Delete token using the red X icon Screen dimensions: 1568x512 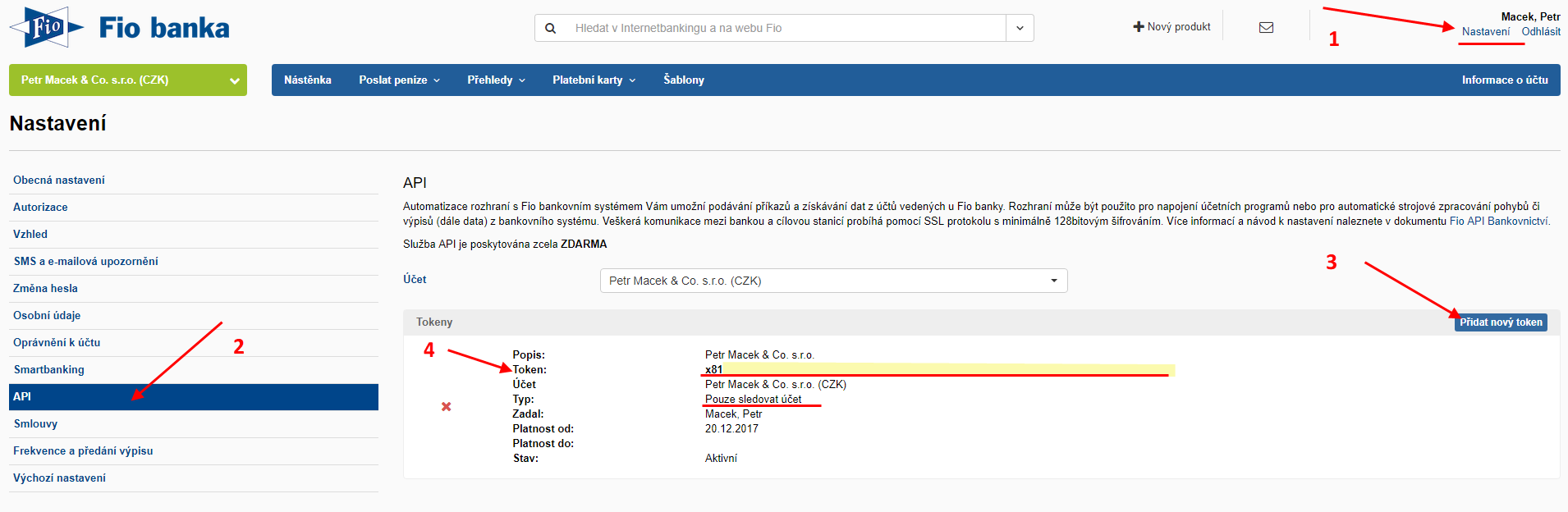(x=447, y=406)
